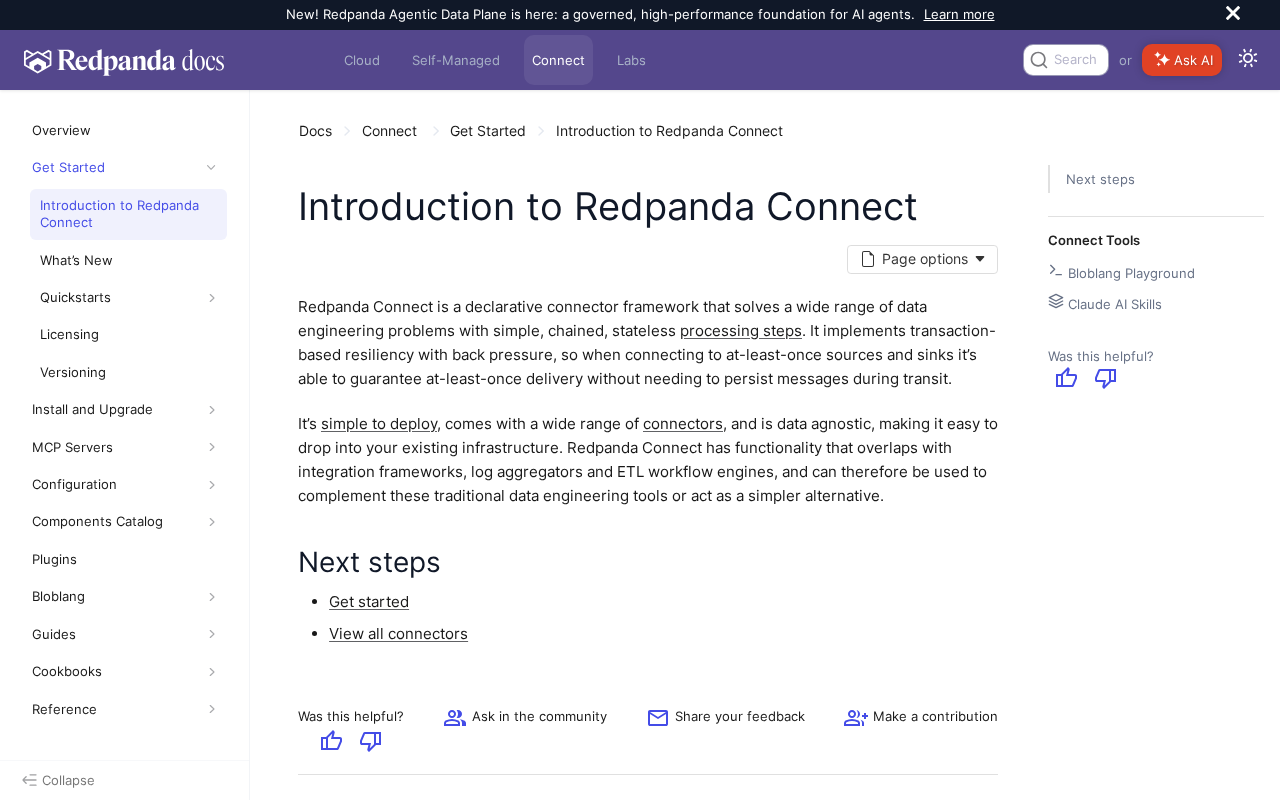Viewport: 1280px width, 800px height.
Task: Click the Ask AI button
Action: (1182, 60)
